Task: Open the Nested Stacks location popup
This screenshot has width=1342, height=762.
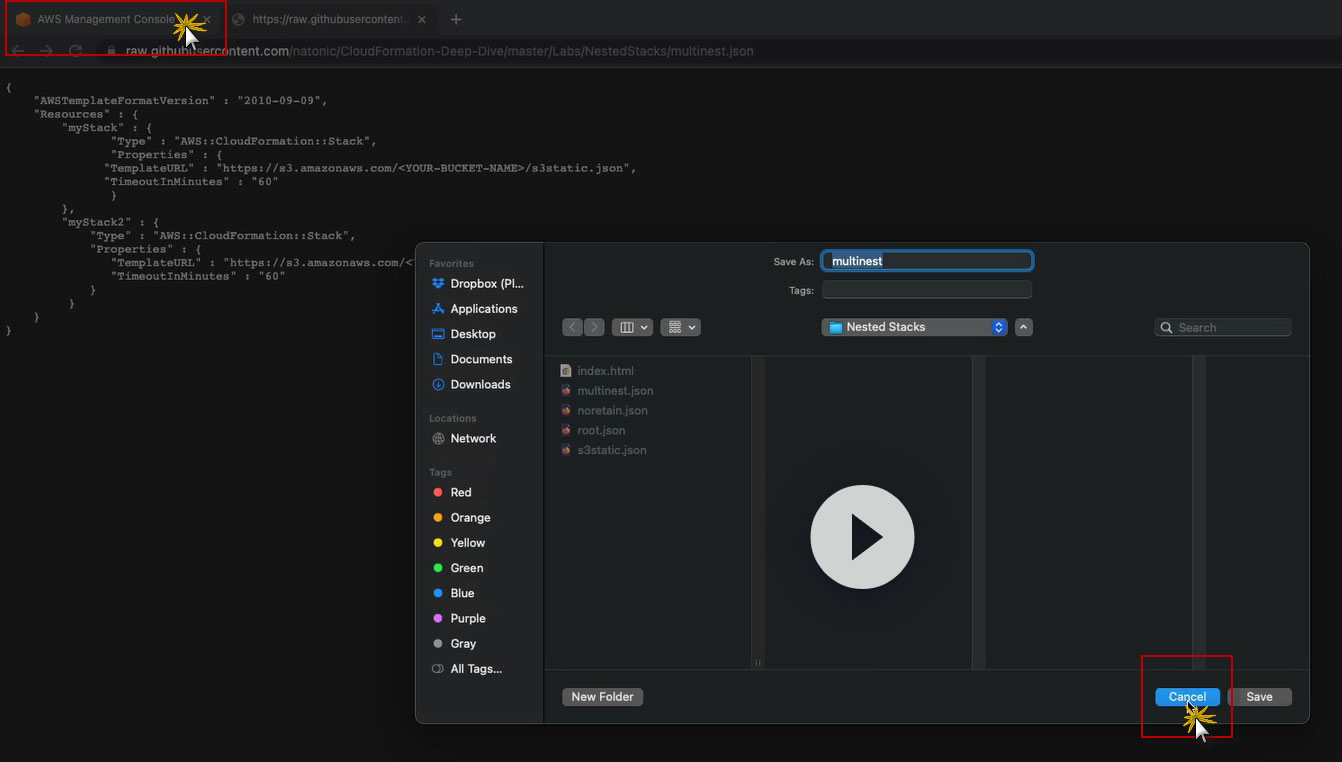Action: [x=914, y=327]
